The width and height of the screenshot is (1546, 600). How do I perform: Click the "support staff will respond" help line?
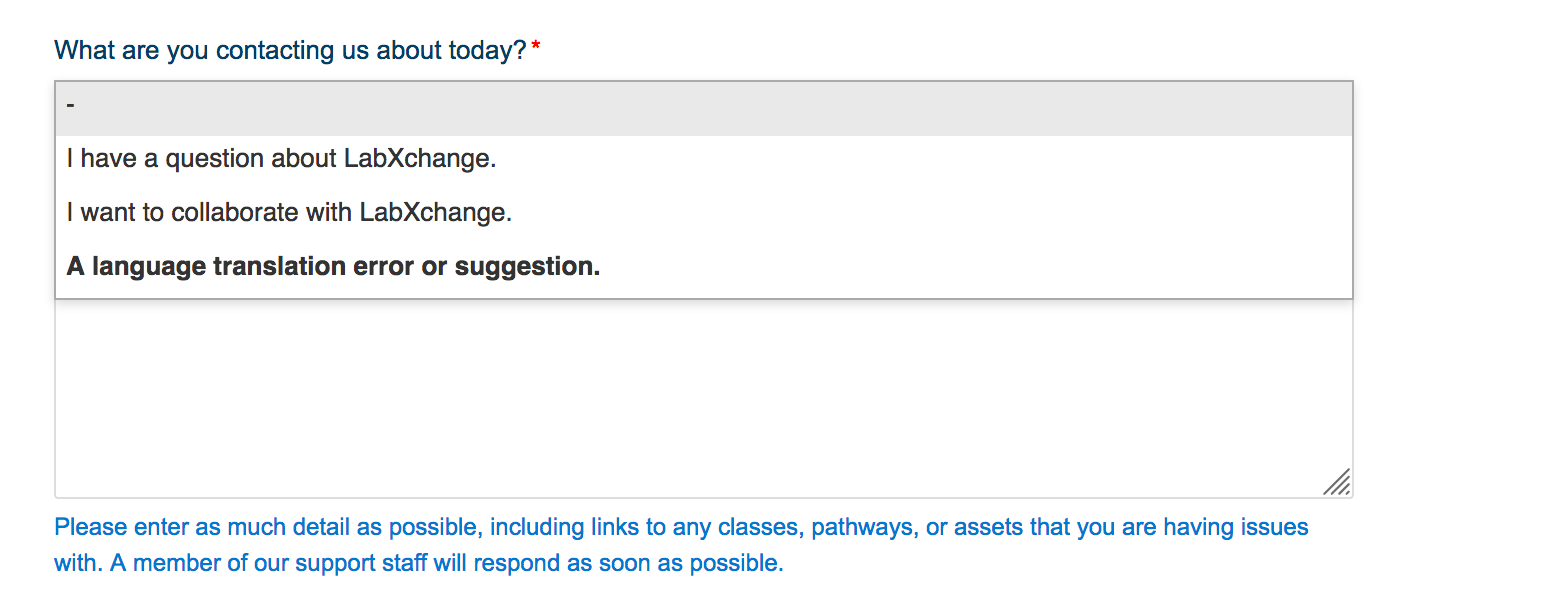tap(418, 563)
